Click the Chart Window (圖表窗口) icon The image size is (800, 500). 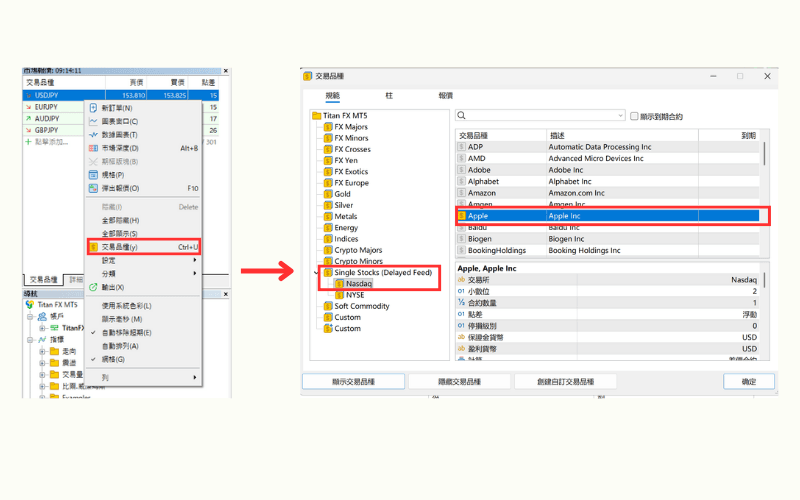click(x=93, y=121)
